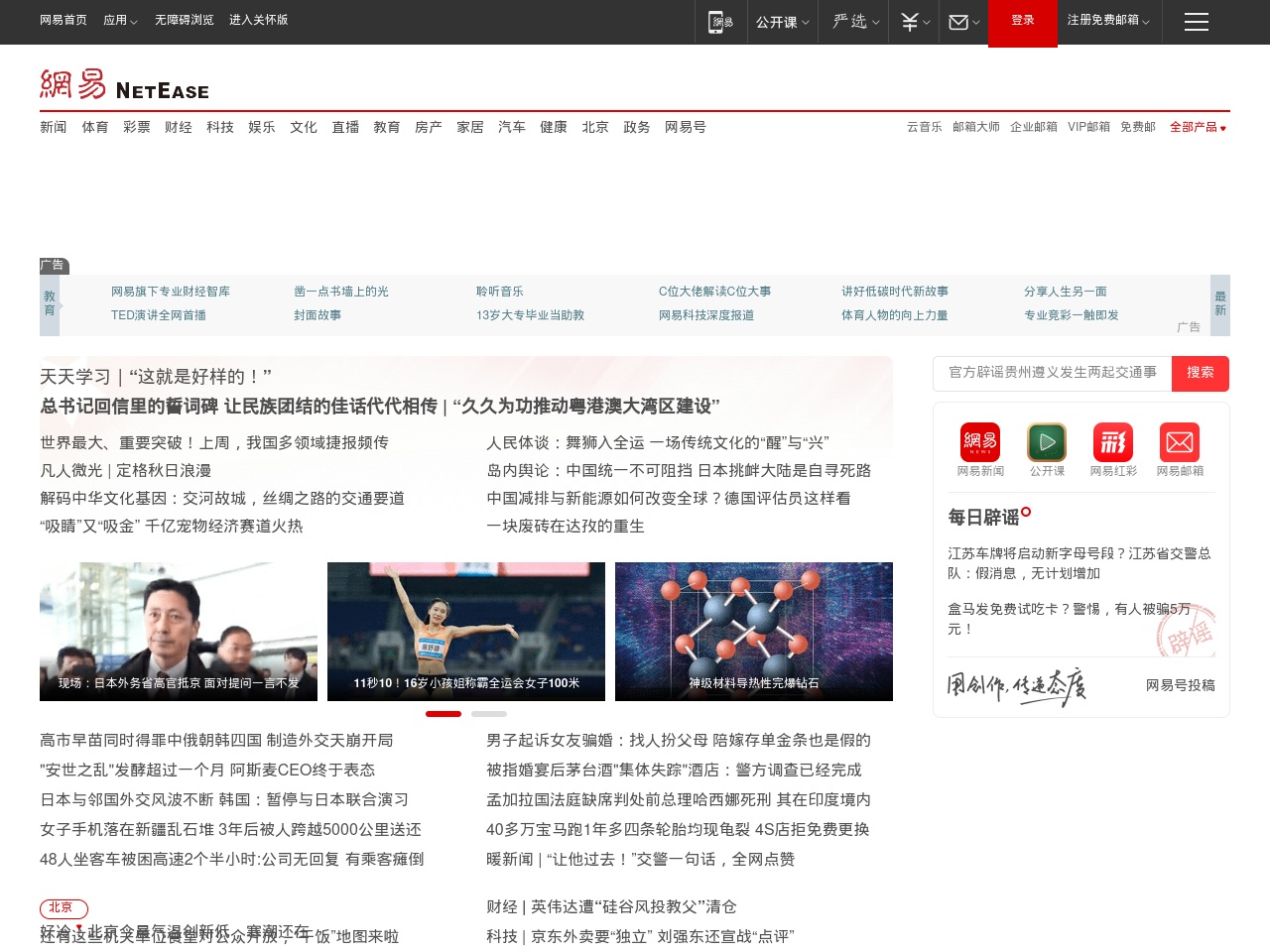Image resolution: width=1270 pixels, height=952 pixels.
Task: Open news 一块废砖在达孜的重生
Action: [x=566, y=527]
